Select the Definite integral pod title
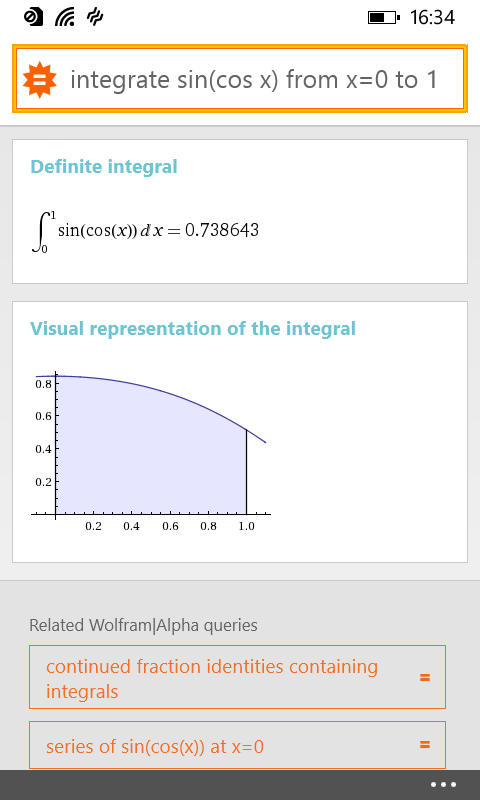 [104, 167]
